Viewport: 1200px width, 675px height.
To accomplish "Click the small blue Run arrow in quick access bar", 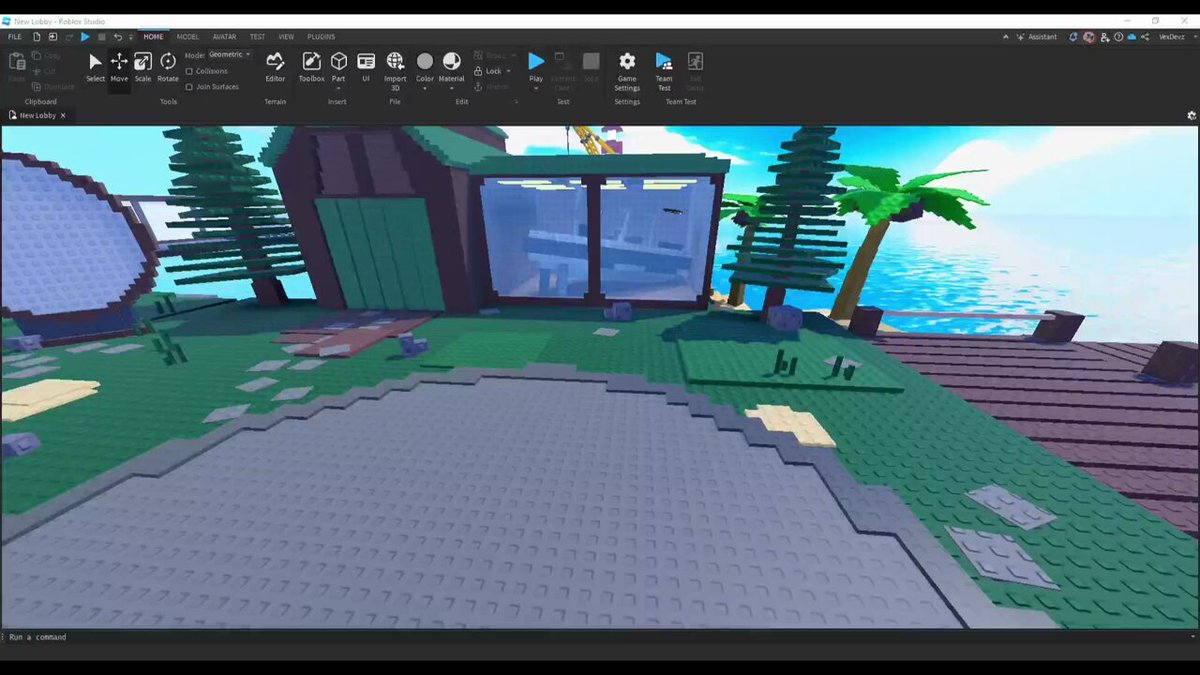I will point(85,37).
